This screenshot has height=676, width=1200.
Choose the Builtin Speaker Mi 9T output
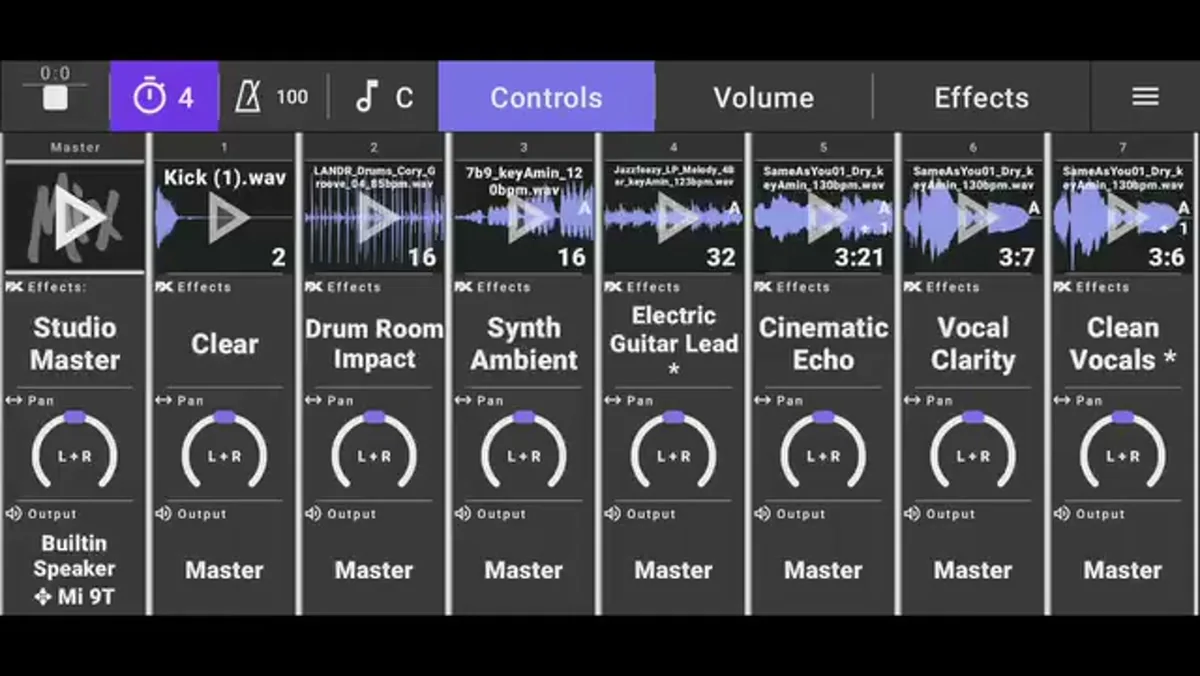click(75, 570)
